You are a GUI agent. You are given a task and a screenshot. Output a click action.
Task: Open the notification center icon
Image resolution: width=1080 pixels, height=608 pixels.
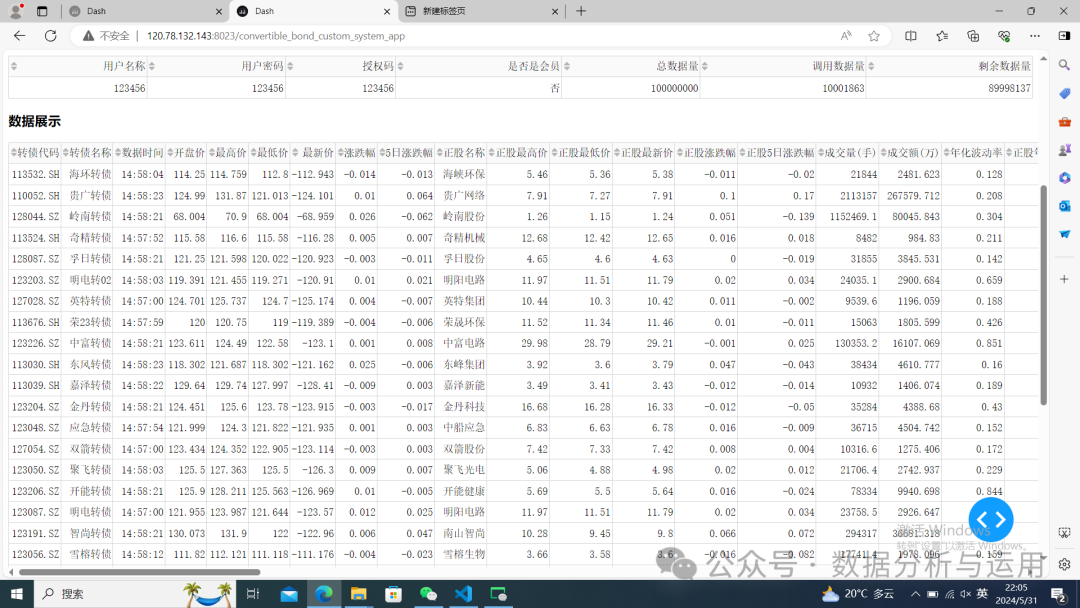pos(1059,594)
